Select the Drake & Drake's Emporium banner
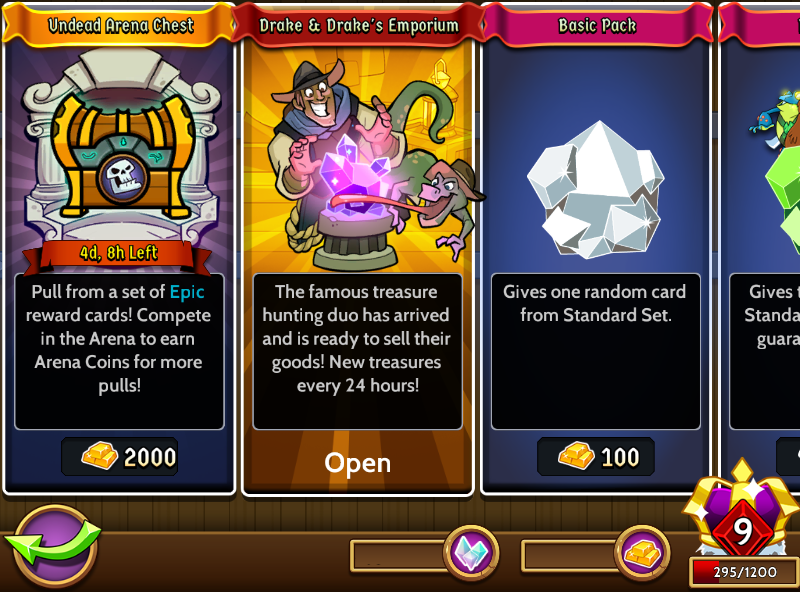 [359, 25]
